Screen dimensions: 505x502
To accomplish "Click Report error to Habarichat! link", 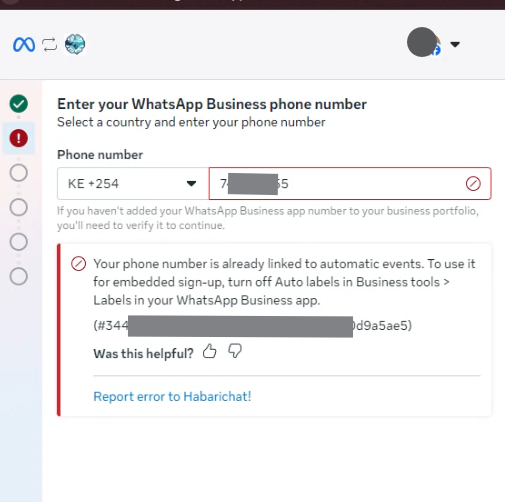I will coord(172,397).
